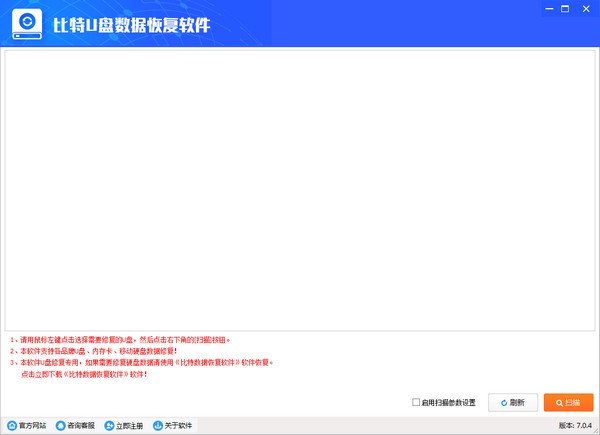Click the home icon beside 官方网站
This screenshot has width=600, height=435.
point(12,425)
